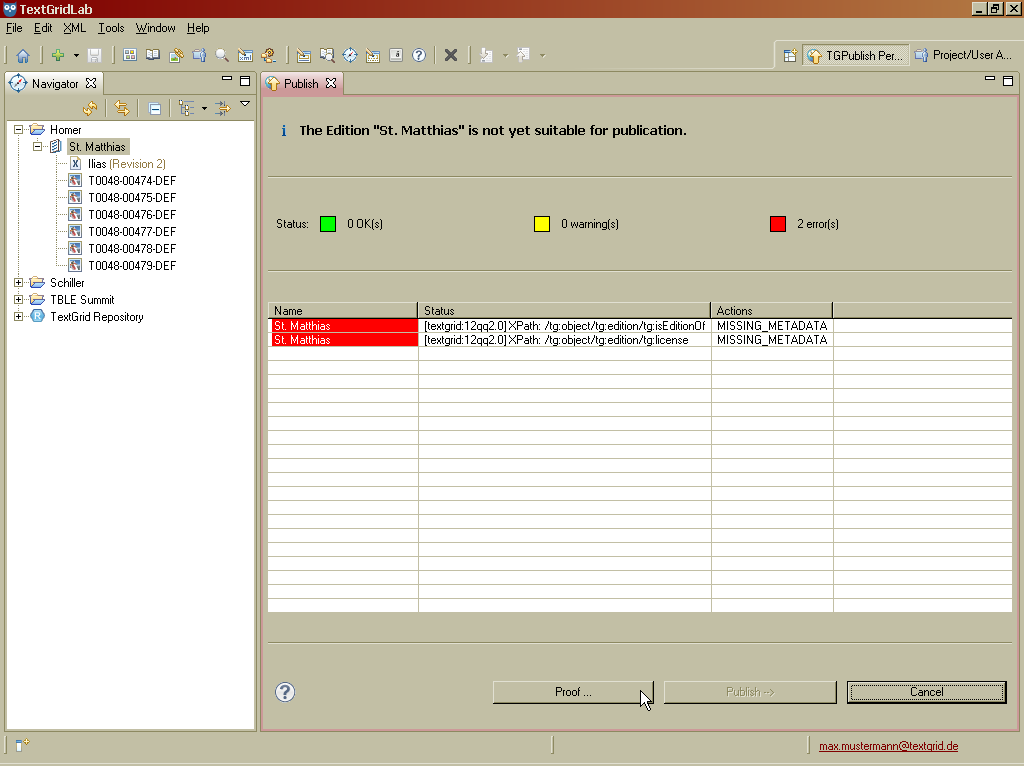Click the green plus New icon
The width and height of the screenshot is (1024, 766).
pyautogui.click(x=58, y=56)
